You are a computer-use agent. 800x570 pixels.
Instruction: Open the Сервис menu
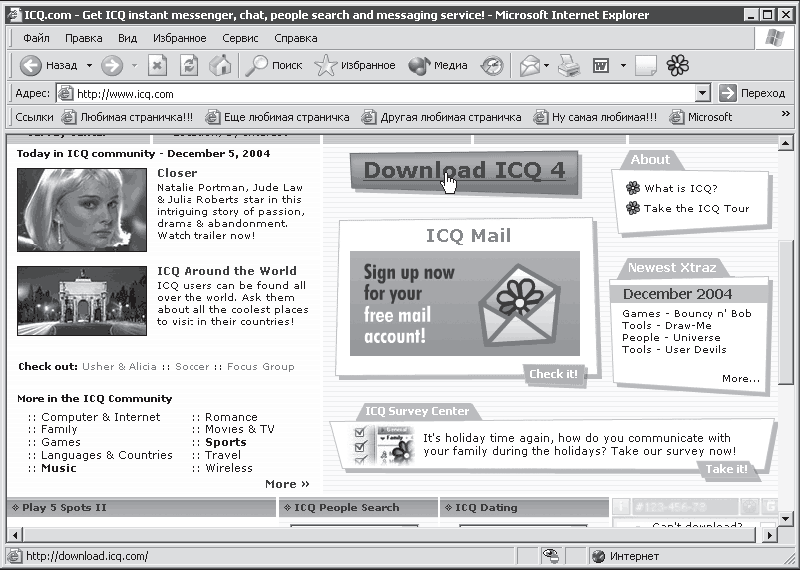point(240,38)
